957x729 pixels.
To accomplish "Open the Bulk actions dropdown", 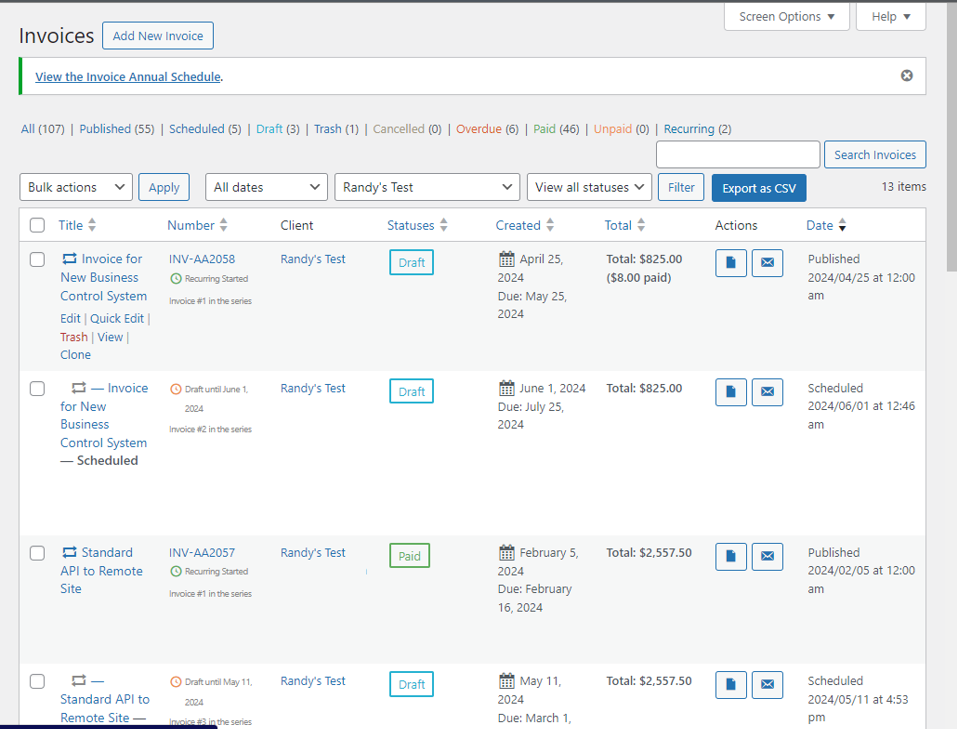I will (76, 187).
